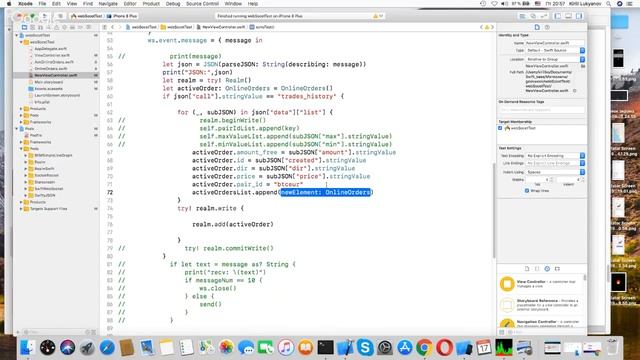
Task: Select View Controller in object library
Action: (x=541, y=284)
